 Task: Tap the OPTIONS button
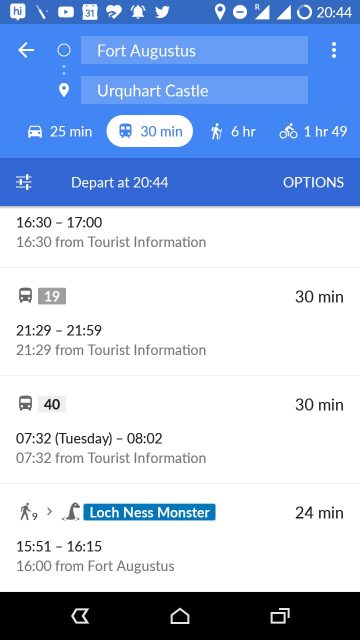[x=313, y=182]
